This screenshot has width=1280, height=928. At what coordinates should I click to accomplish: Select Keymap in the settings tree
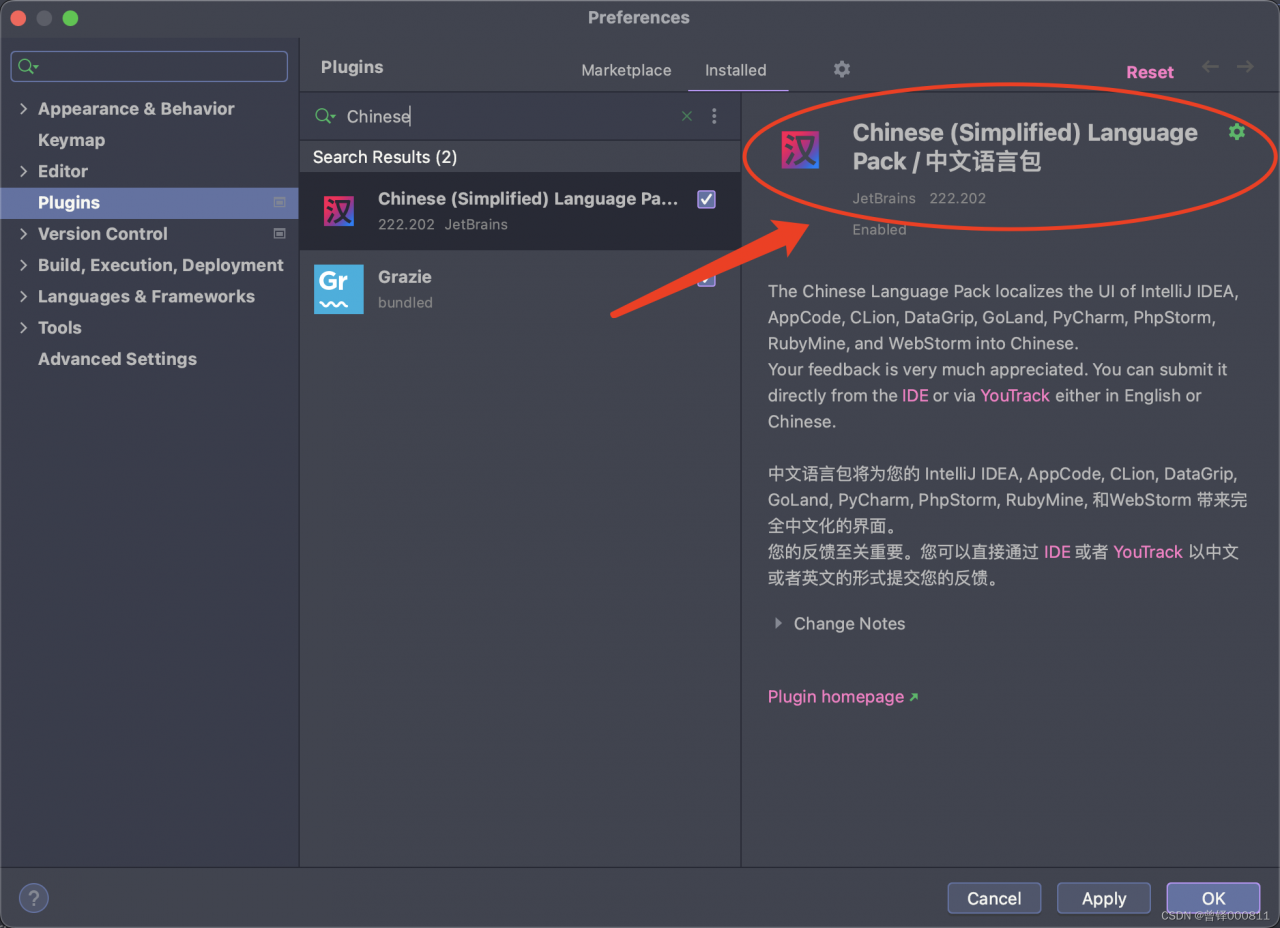(x=71, y=140)
